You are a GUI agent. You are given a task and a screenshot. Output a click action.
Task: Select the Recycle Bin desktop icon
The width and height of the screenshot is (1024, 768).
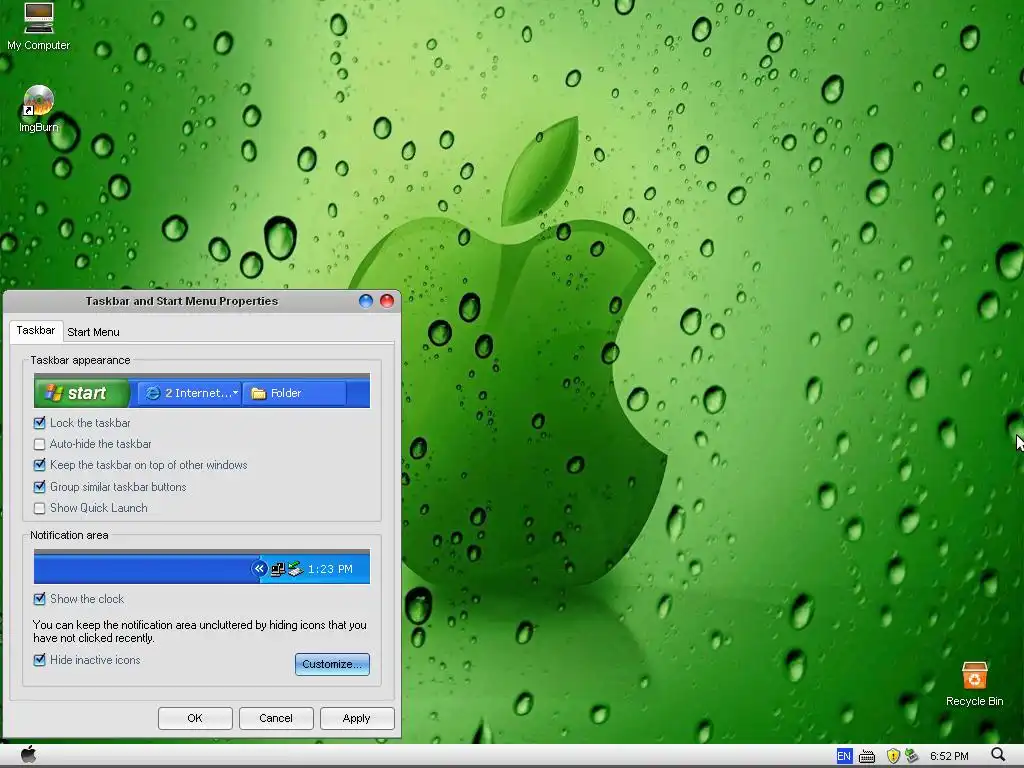[x=974, y=684]
